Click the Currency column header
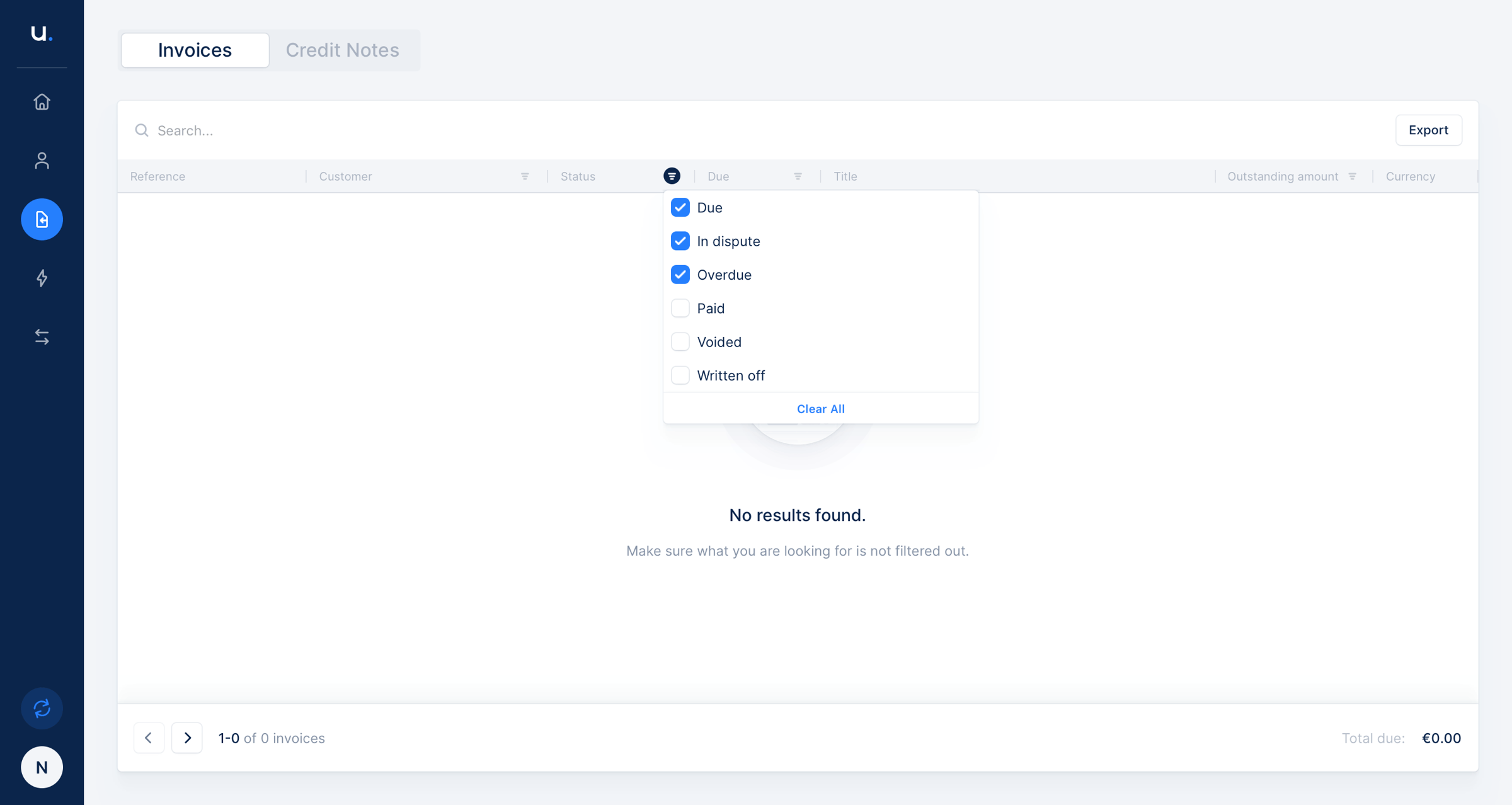The height and width of the screenshot is (805, 1512). (1410, 176)
